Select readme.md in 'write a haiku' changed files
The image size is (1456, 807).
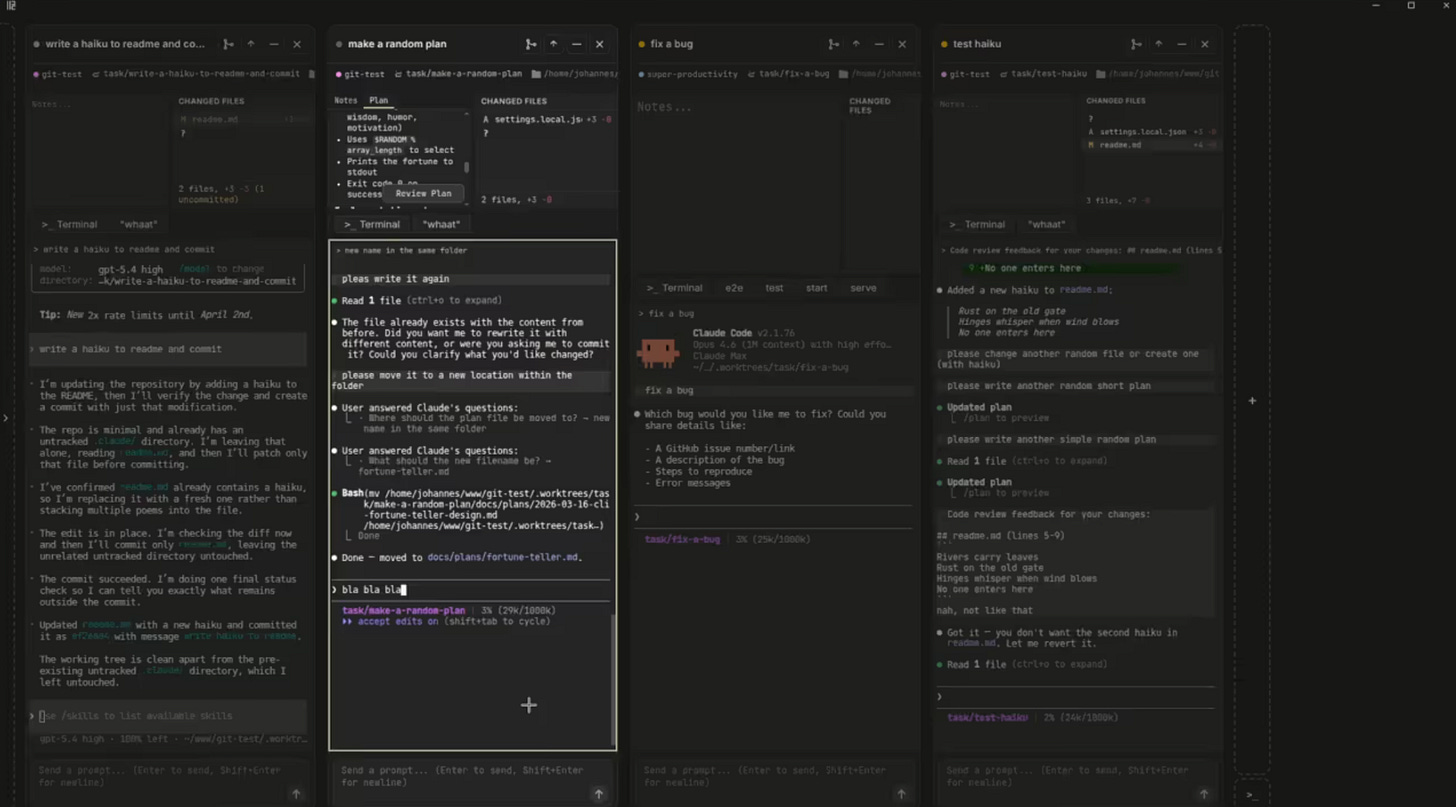coord(242,120)
